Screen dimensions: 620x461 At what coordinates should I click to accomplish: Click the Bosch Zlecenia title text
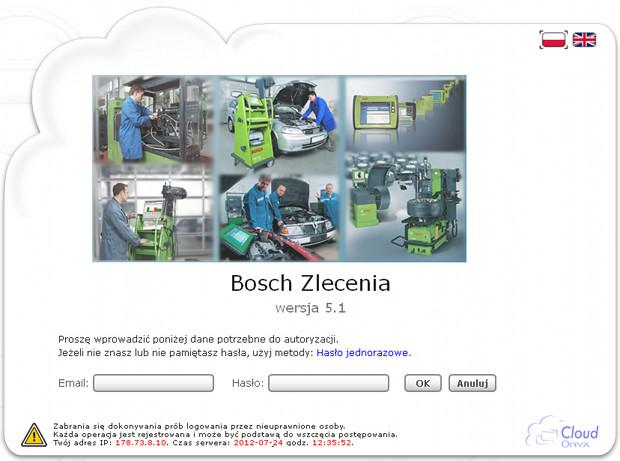coord(310,283)
